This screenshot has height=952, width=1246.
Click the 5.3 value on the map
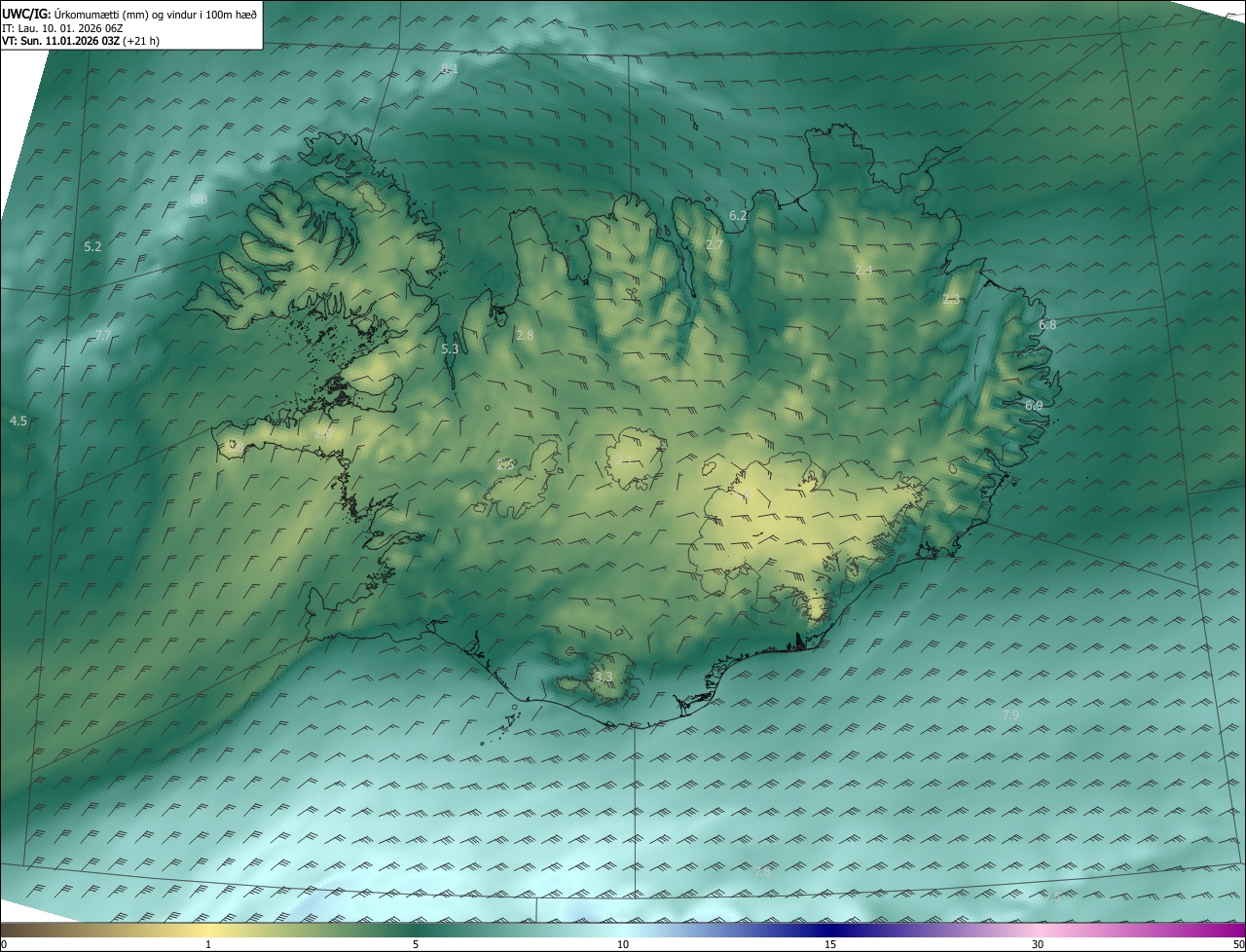450,348
